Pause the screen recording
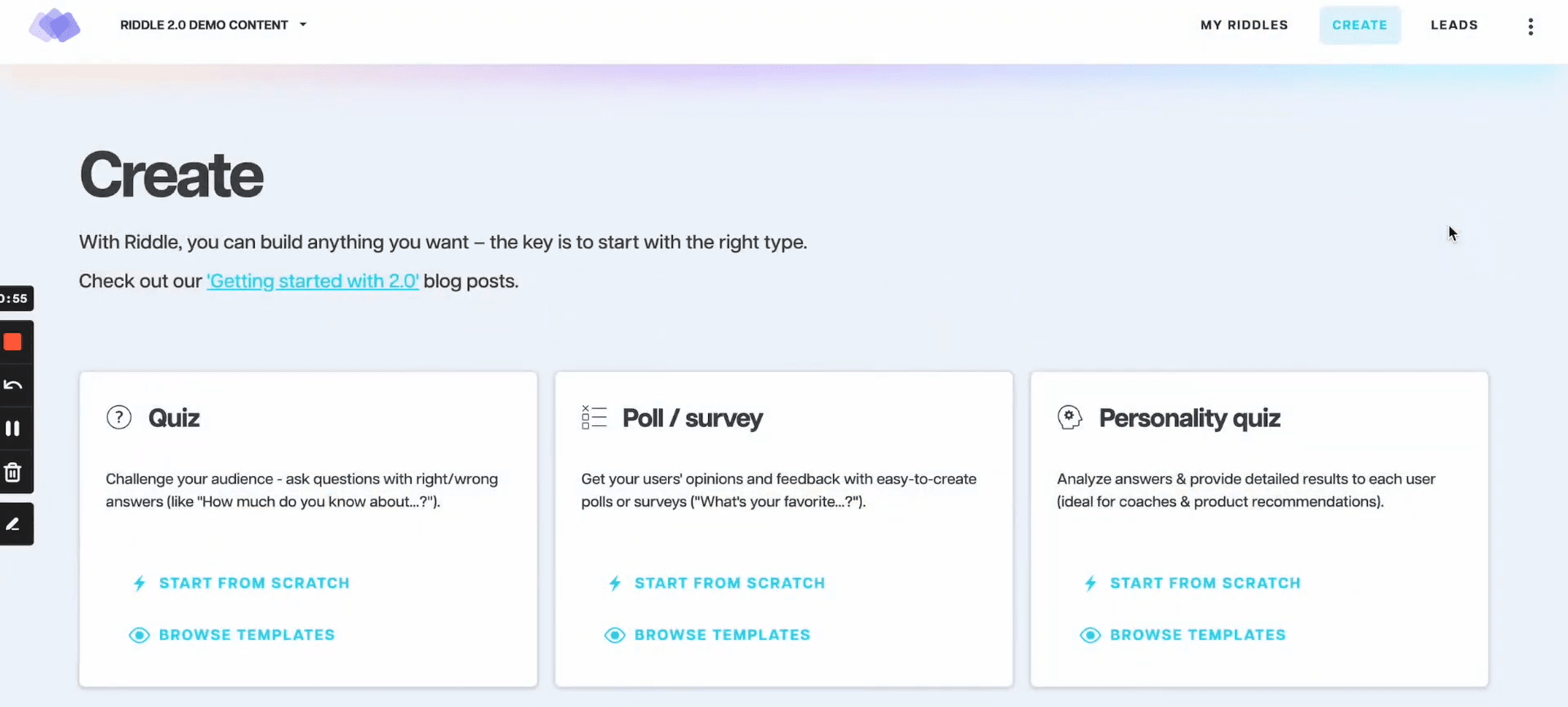1568x707 pixels. coord(12,429)
